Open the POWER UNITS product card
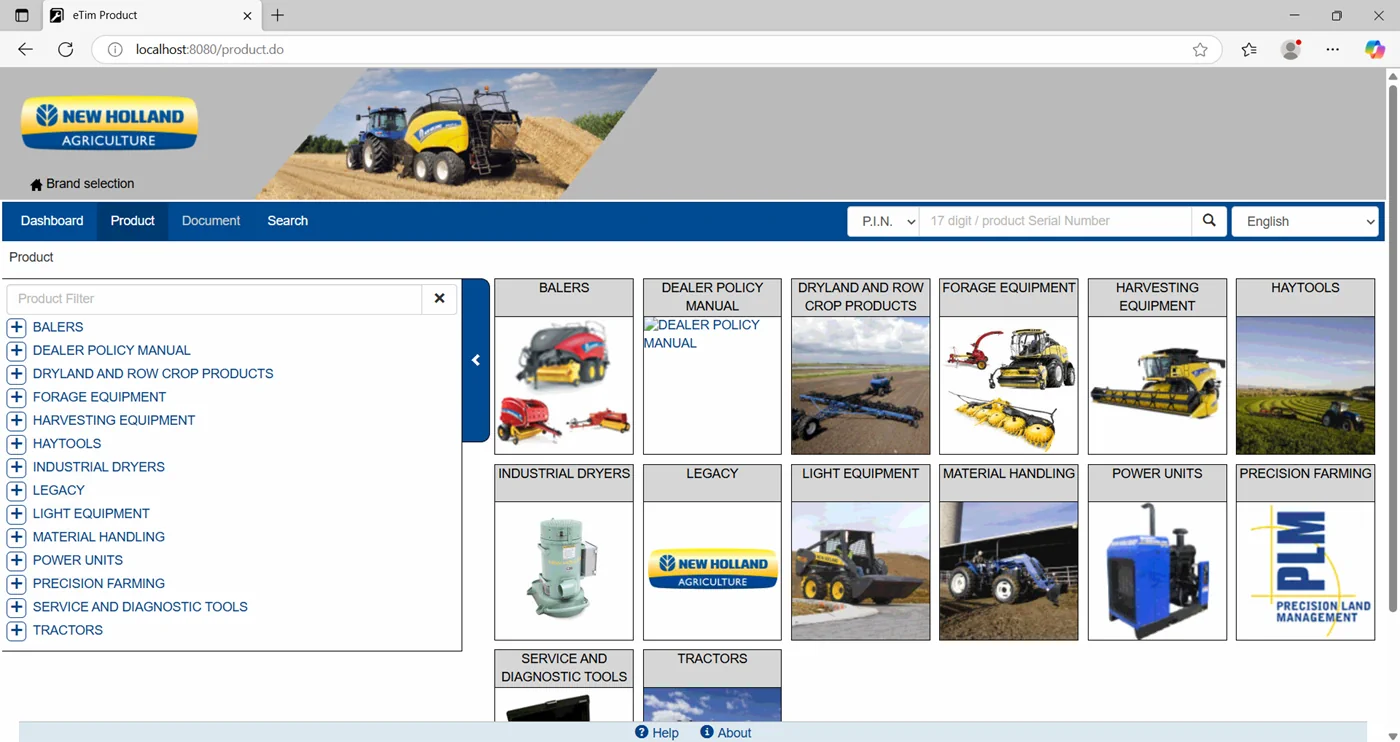Image resolution: width=1400 pixels, height=742 pixels. [1157, 552]
